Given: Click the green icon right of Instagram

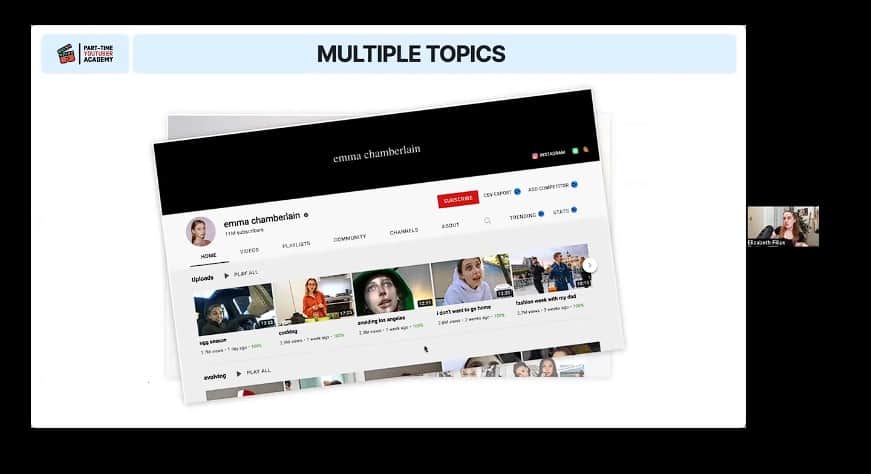Looking at the screenshot, I should (575, 151).
